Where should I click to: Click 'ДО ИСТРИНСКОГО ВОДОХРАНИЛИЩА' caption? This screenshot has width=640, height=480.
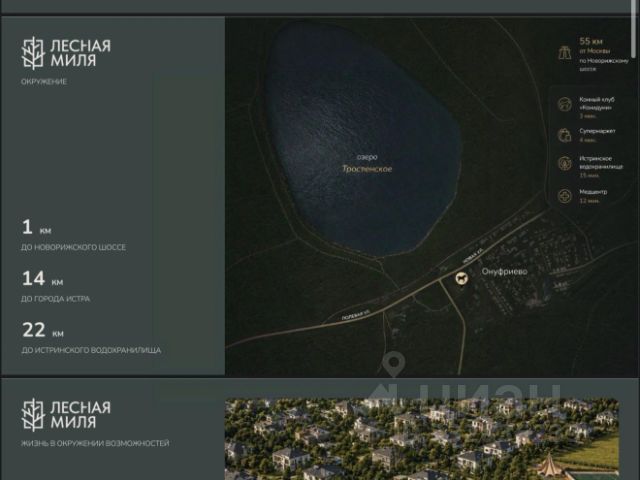(91, 350)
